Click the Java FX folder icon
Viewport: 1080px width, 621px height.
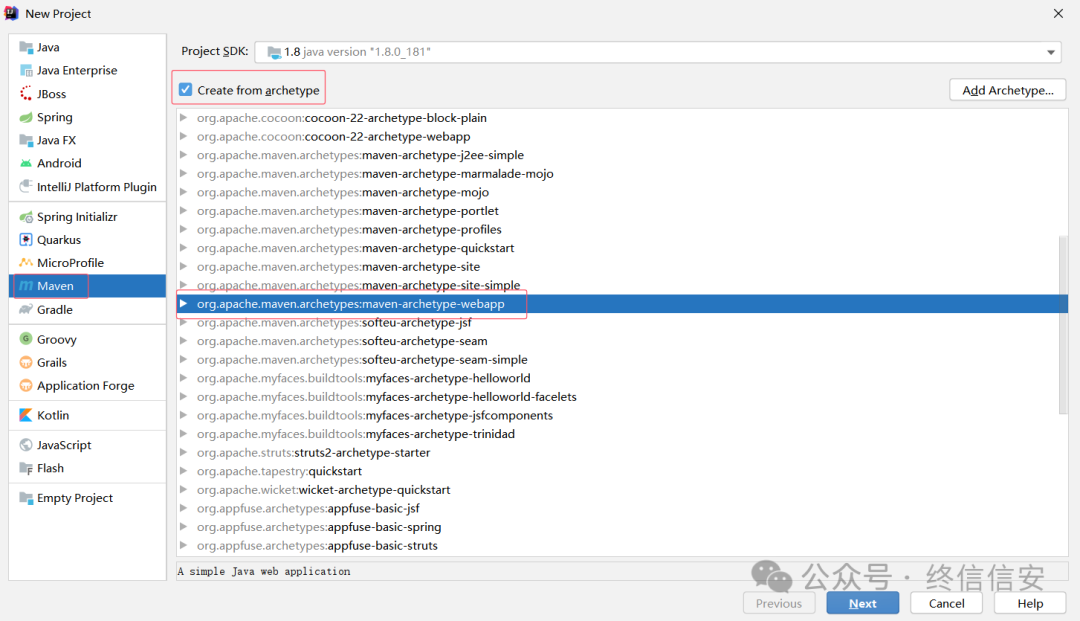click(26, 140)
